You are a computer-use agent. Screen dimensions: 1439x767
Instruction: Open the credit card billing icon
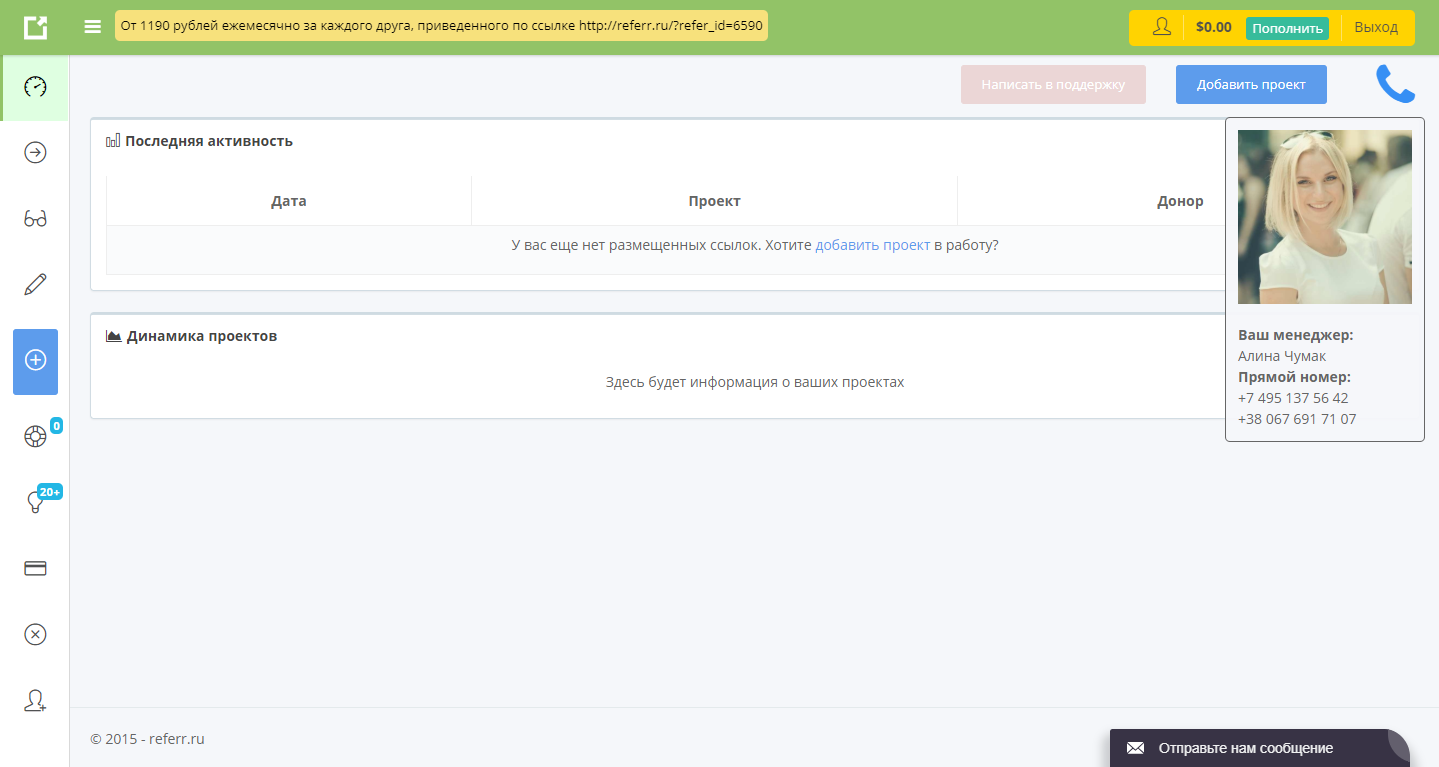click(x=35, y=568)
